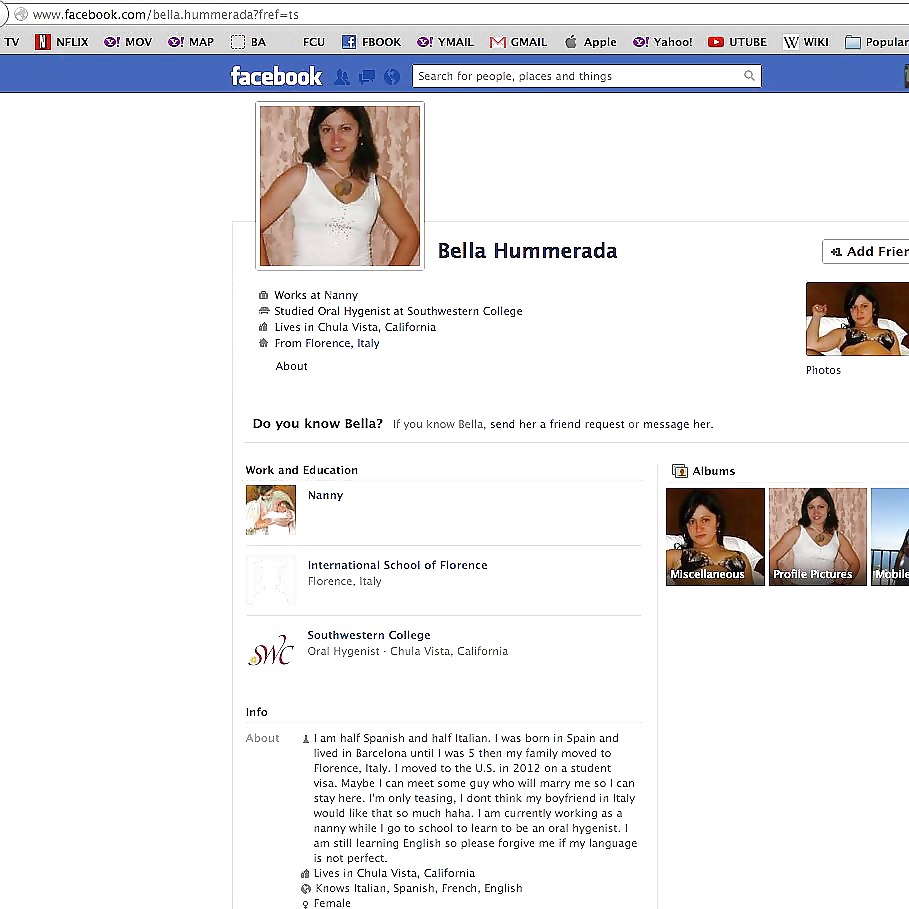Click the Facebook logo
Viewport: 909px width, 909px height.
(276, 76)
